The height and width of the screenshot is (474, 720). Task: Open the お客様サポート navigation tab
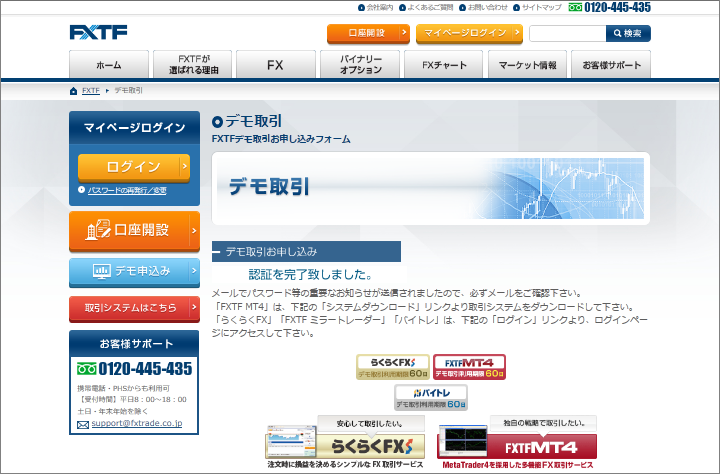(611, 64)
